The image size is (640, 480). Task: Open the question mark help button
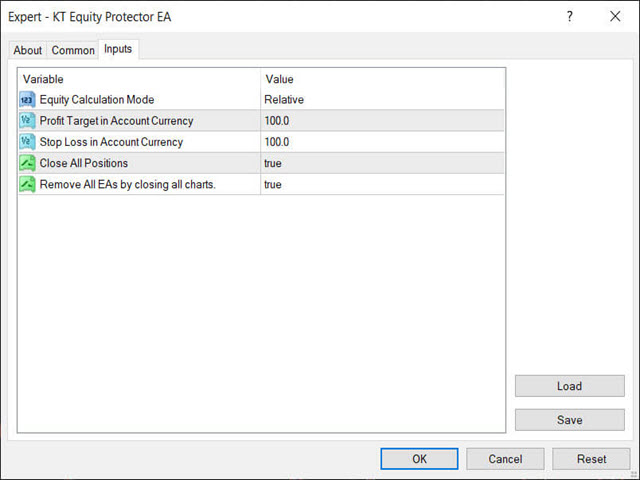coord(570,17)
